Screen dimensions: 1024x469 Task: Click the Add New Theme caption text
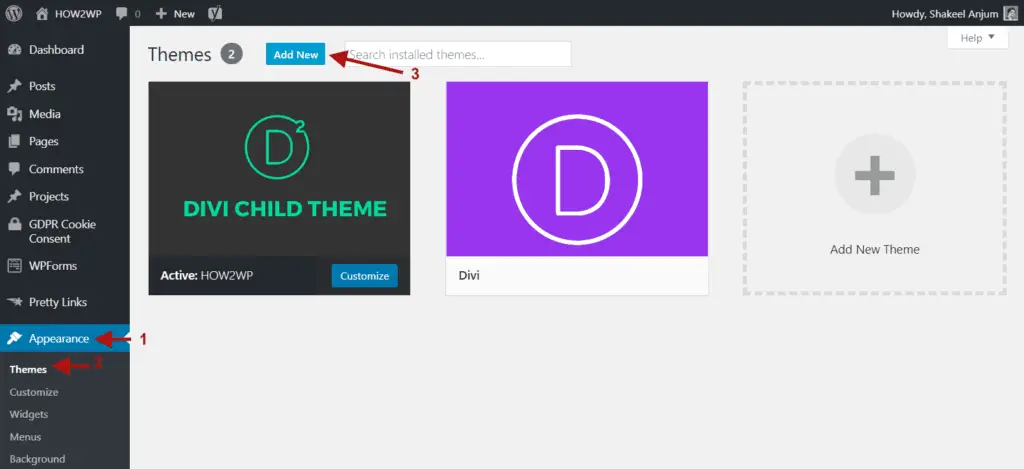click(874, 250)
